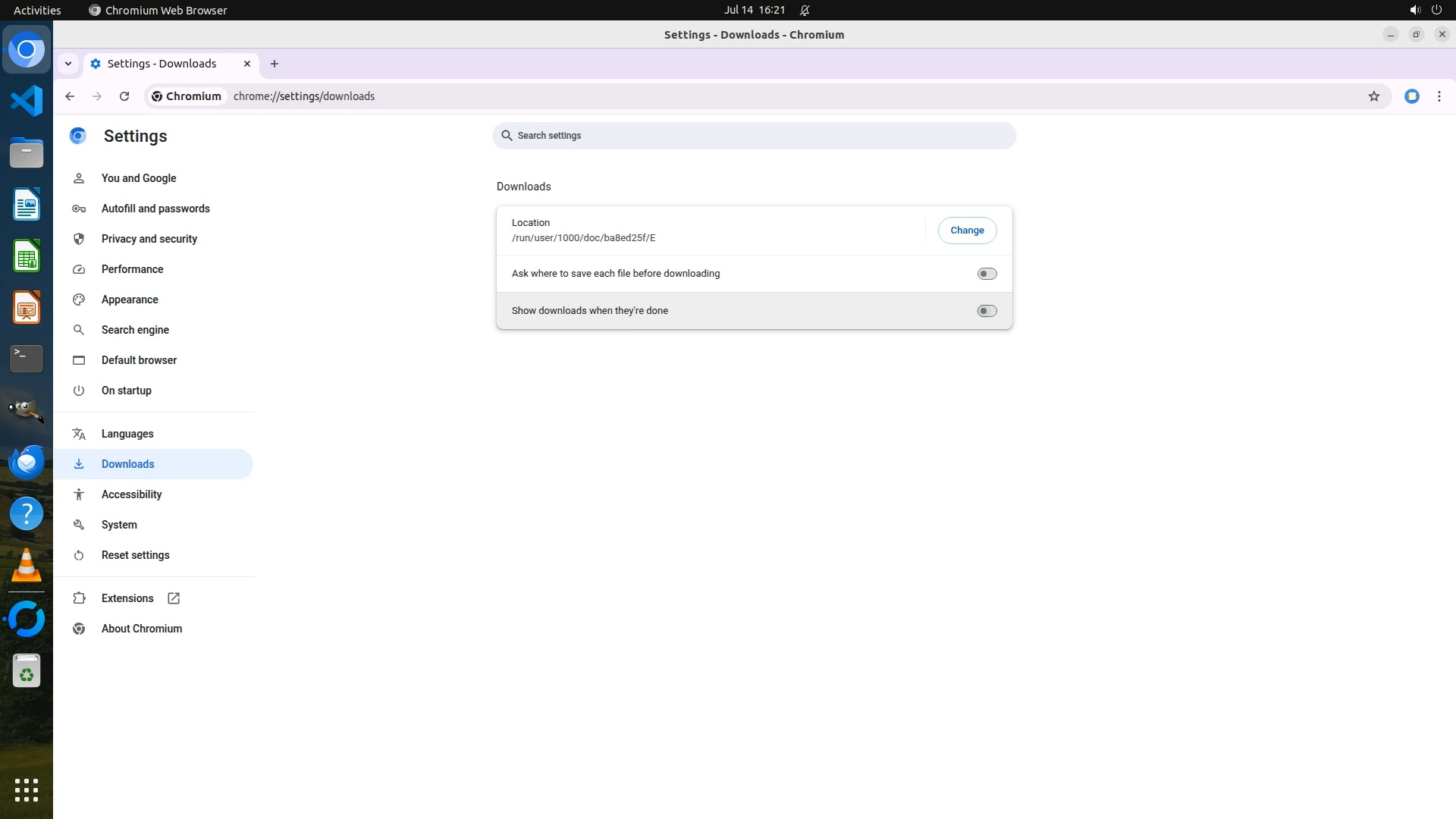The height and width of the screenshot is (819, 1456).
Task: Enable Ask where to save each file
Action: click(986, 274)
